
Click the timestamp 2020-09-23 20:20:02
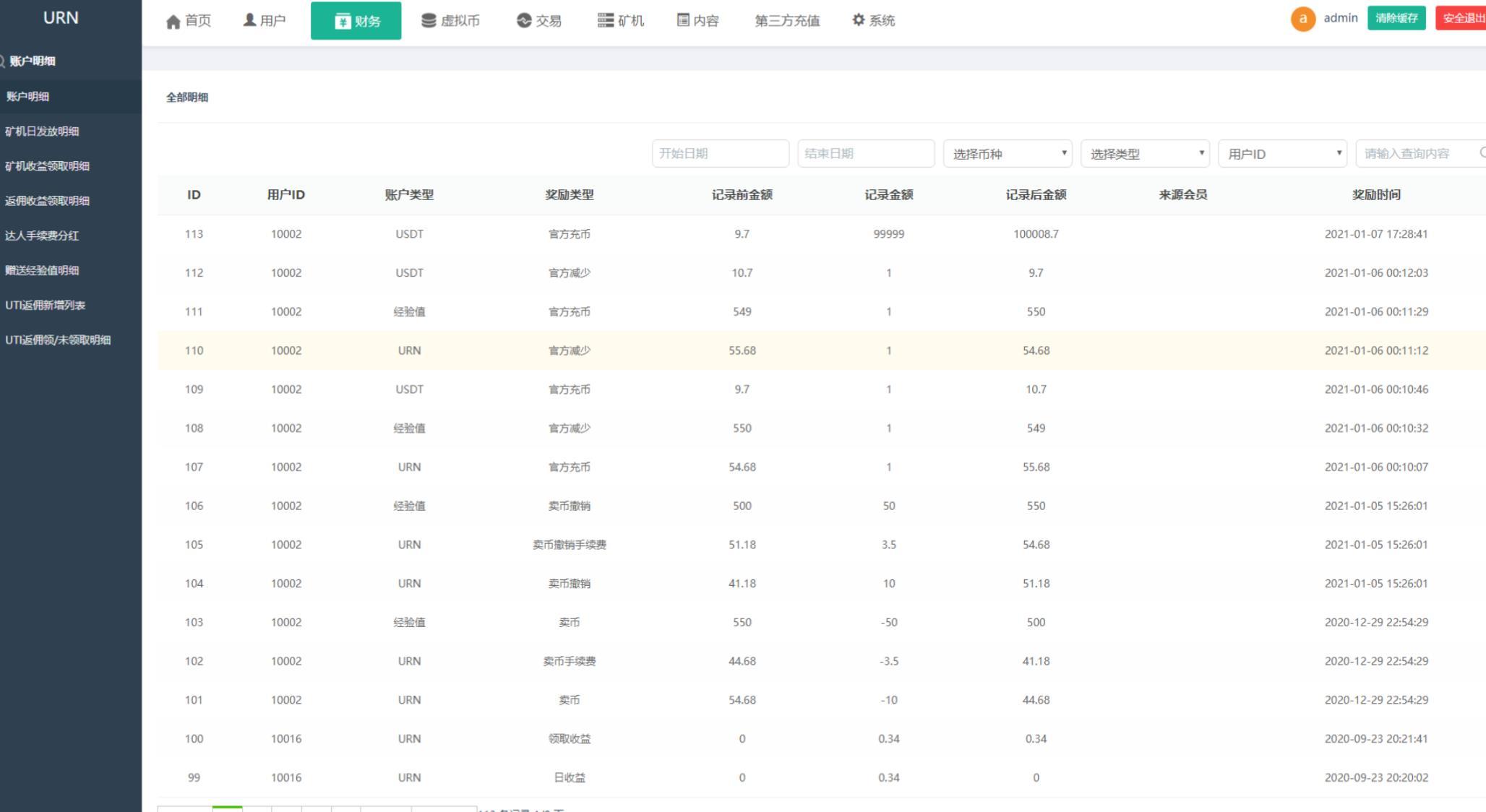coord(1376,777)
